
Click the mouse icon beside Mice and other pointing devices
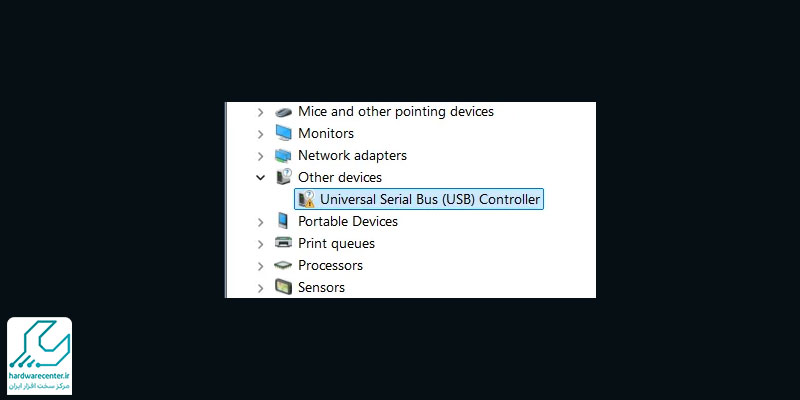tap(283, 112)
